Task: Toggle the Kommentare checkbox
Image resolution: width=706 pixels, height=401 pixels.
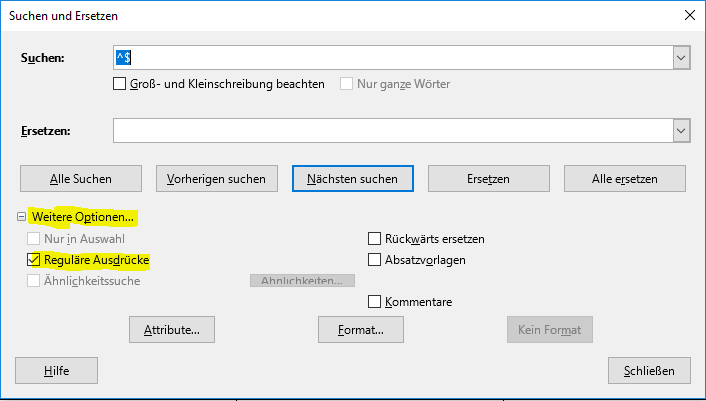Action: click(375, 301)
